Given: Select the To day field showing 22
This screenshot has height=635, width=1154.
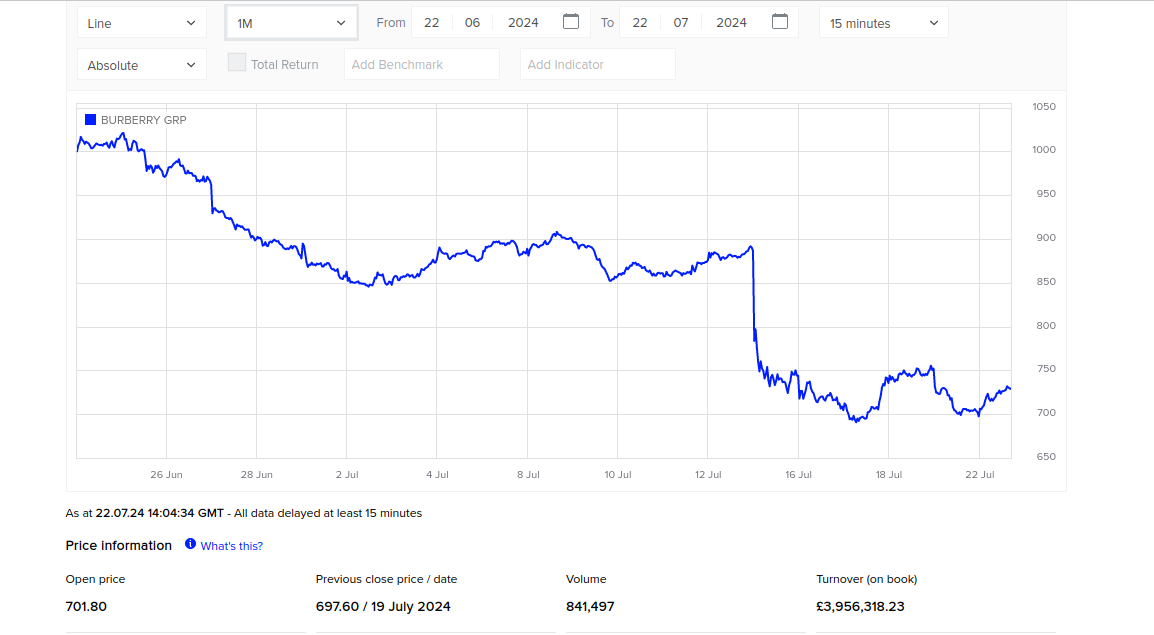Looking at the screenshot, I should pos(639,22).
